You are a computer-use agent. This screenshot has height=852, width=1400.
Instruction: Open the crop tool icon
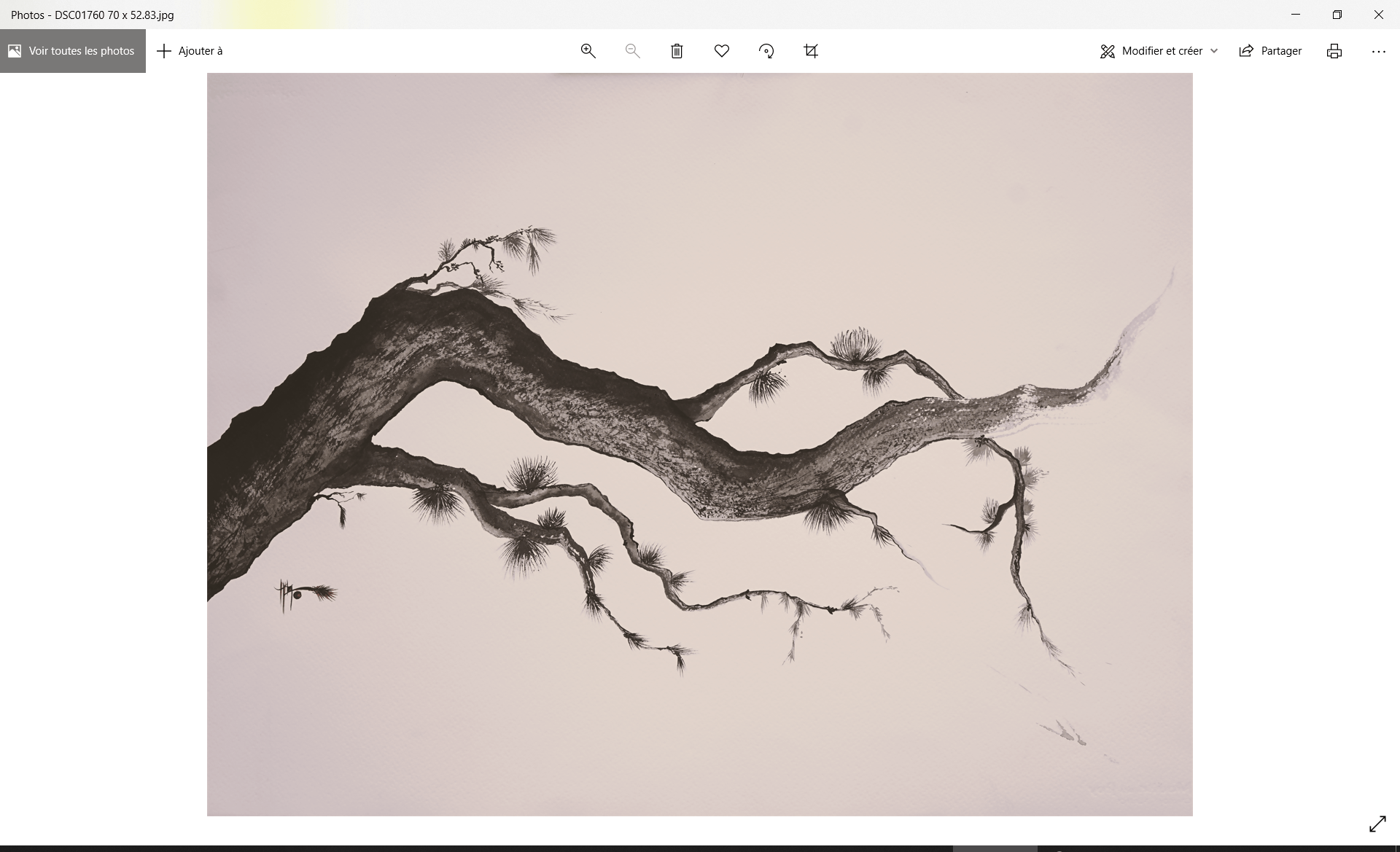point(811,51)
